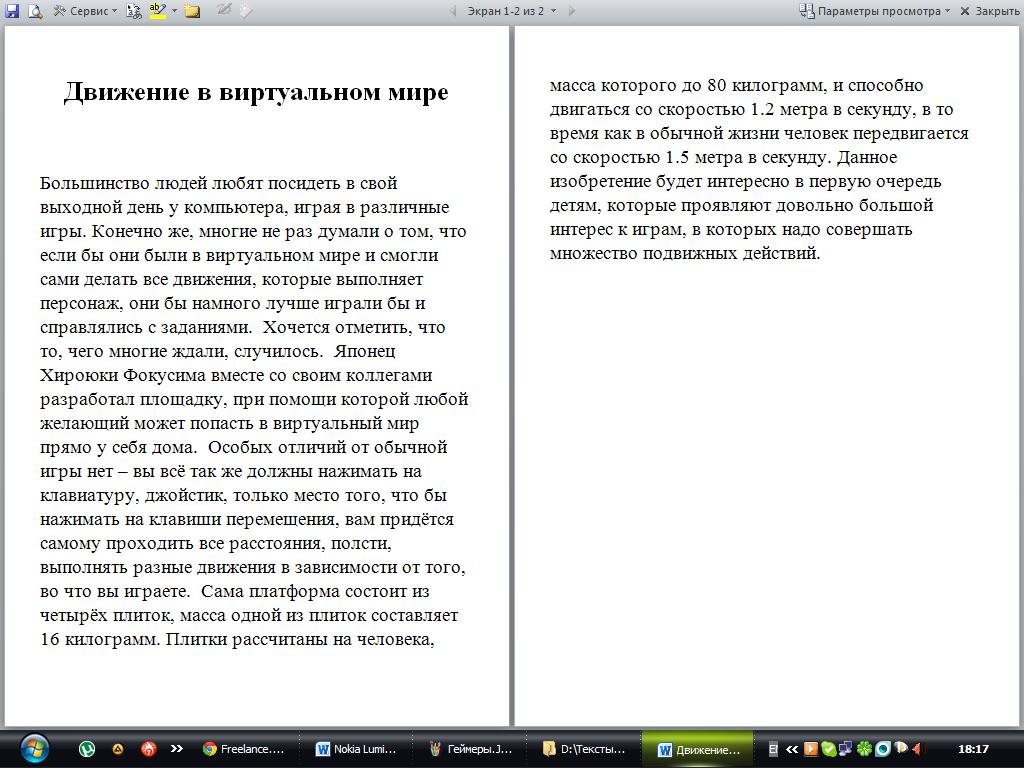Apply the yellow text highlight pen

click(157, 10)
